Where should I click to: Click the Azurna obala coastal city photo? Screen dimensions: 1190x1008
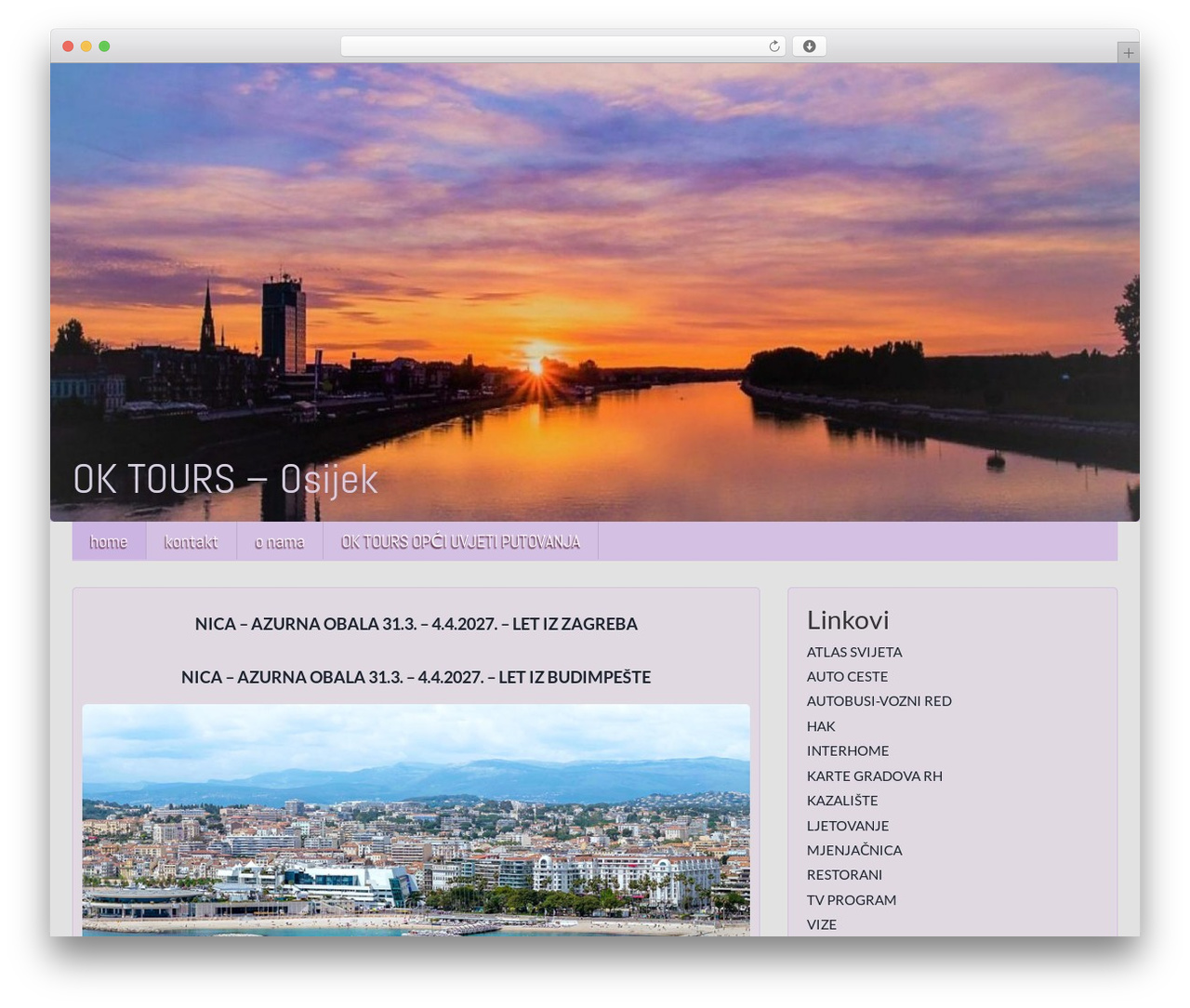(x=416, y=820)
